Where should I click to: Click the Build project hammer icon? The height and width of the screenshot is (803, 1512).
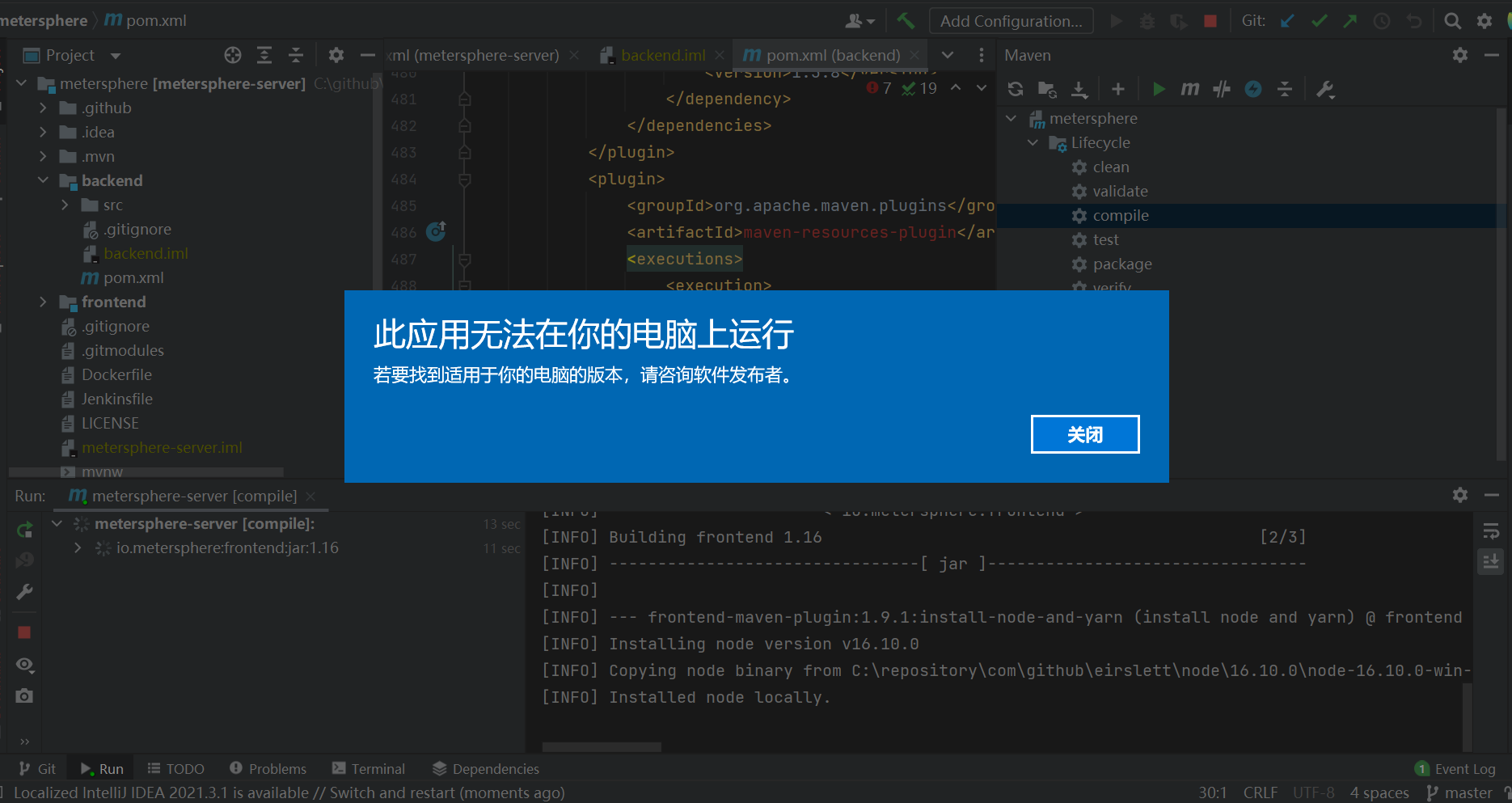(x=906, y=21)
